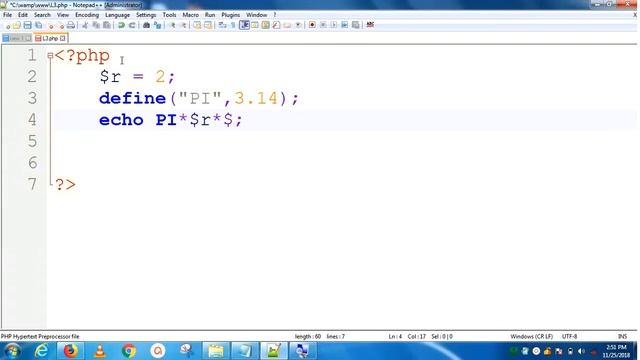This screenshot has width=640, height=360.
Task: Open the Function List toolbar icon
Action: point(276,25)
